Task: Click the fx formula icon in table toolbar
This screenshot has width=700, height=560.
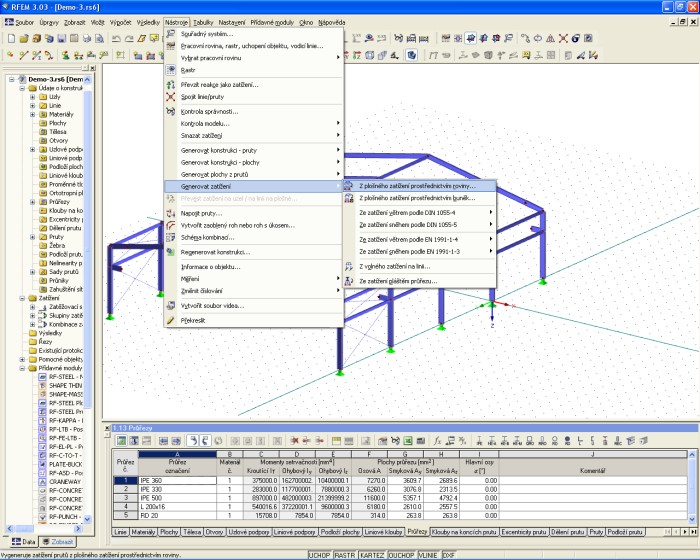Action: coord(438,441)
